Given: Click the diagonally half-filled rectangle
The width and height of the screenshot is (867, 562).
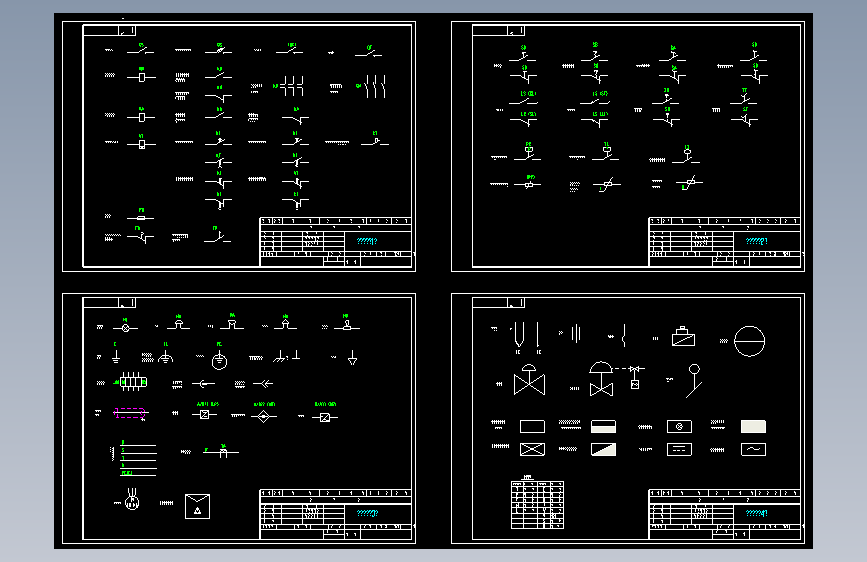Looking at the screenshot, I should pyautogui.click(x=603, y=449).
